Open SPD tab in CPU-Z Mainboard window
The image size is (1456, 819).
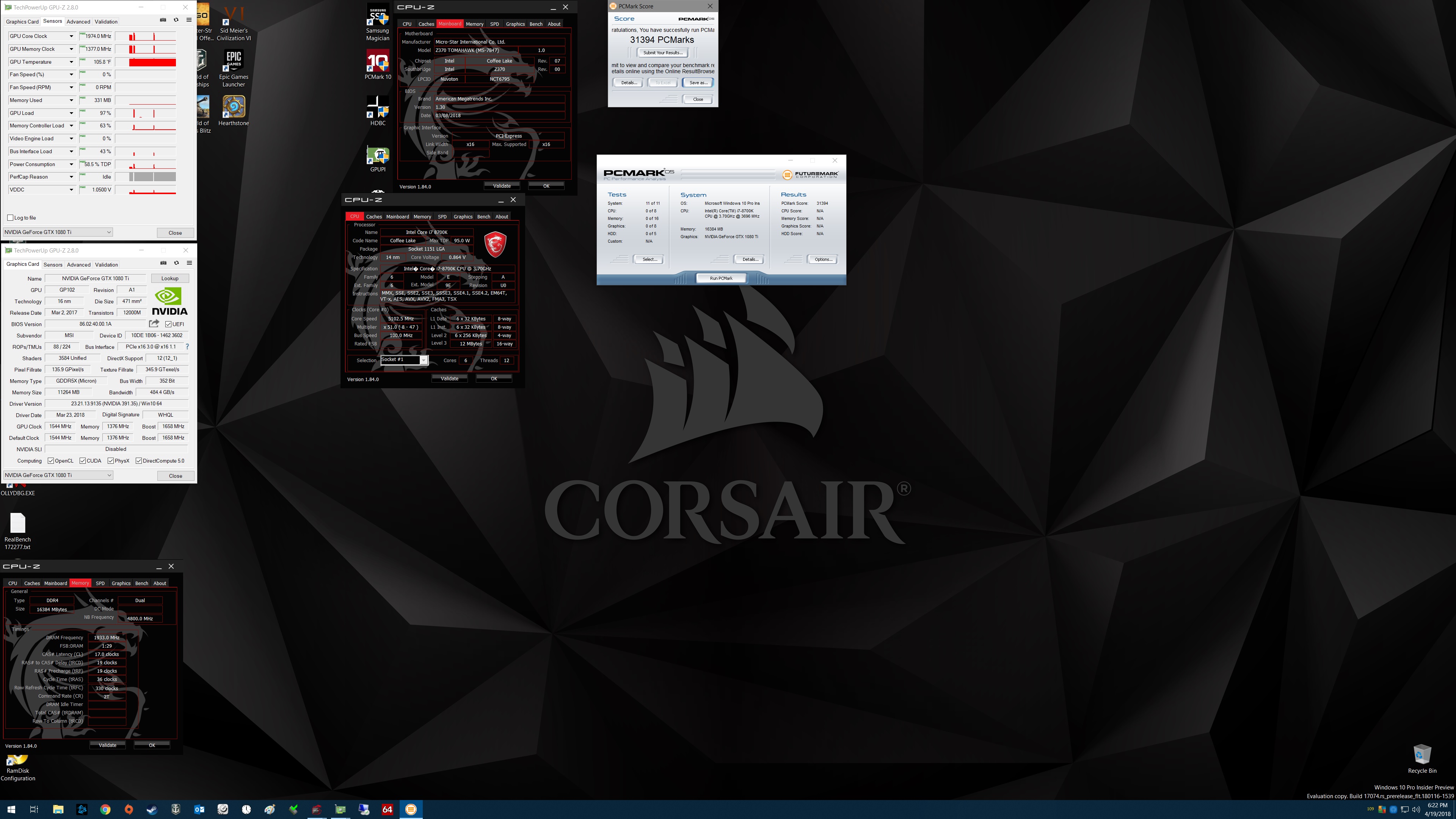point(494,24)
